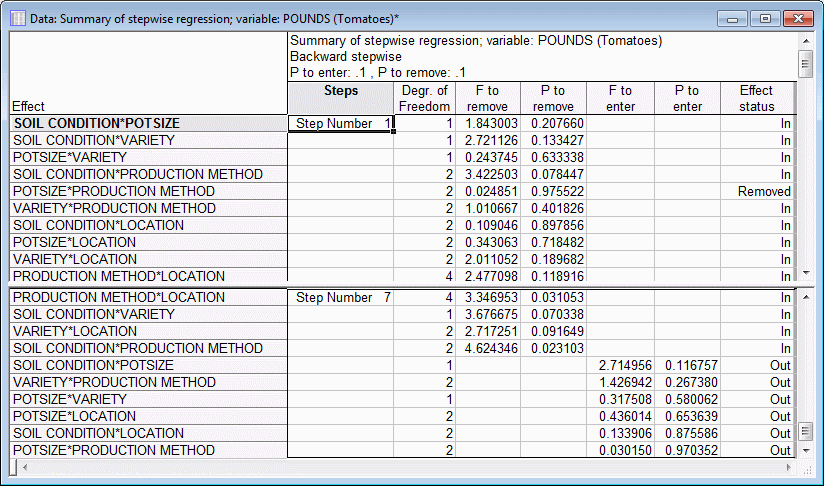Click the F to remove value 2.011052
824x486 pixels.
tap(488, 259)
